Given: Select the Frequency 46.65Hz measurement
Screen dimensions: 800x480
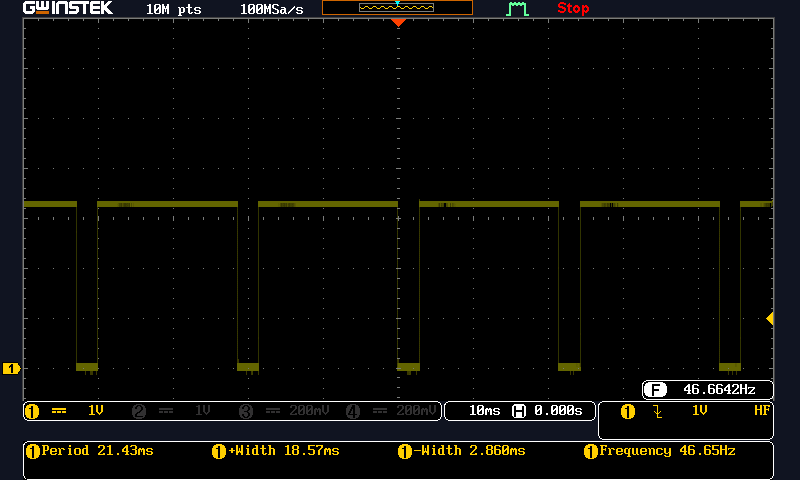Looking at the screenshot, I should pos(667,451).
